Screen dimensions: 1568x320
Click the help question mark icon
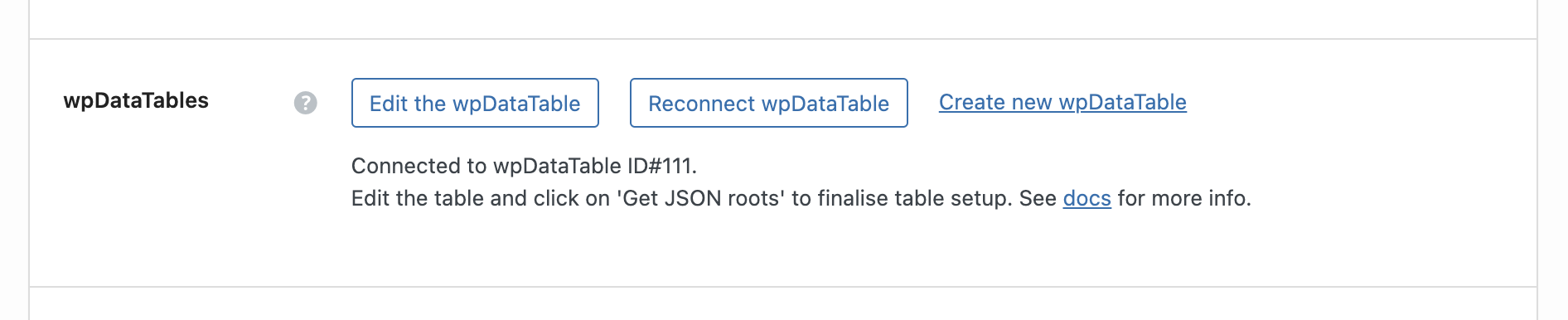tap(306, 103)
